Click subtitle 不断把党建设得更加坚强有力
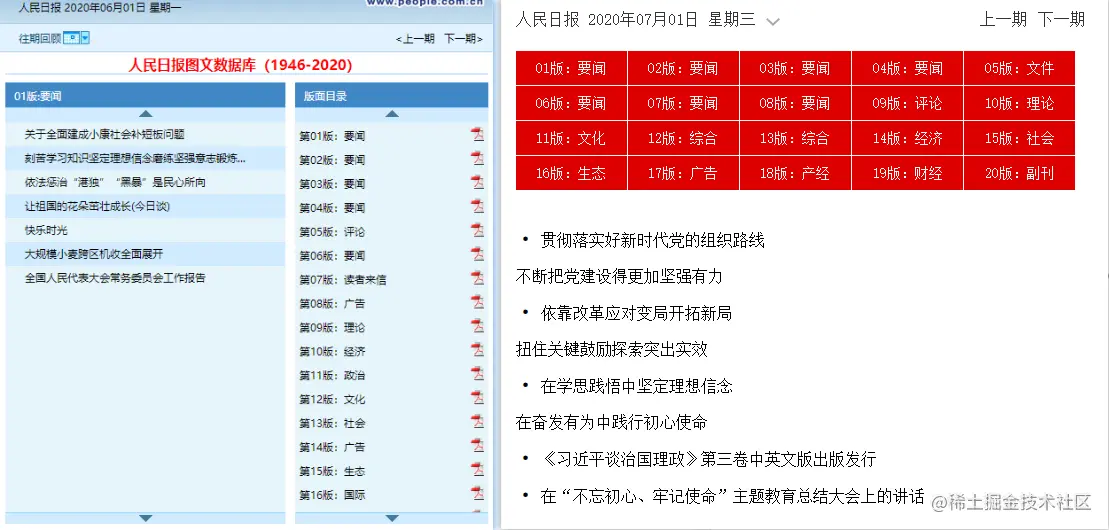Screen dimensions: 1109x530 [x=619, y=277]
